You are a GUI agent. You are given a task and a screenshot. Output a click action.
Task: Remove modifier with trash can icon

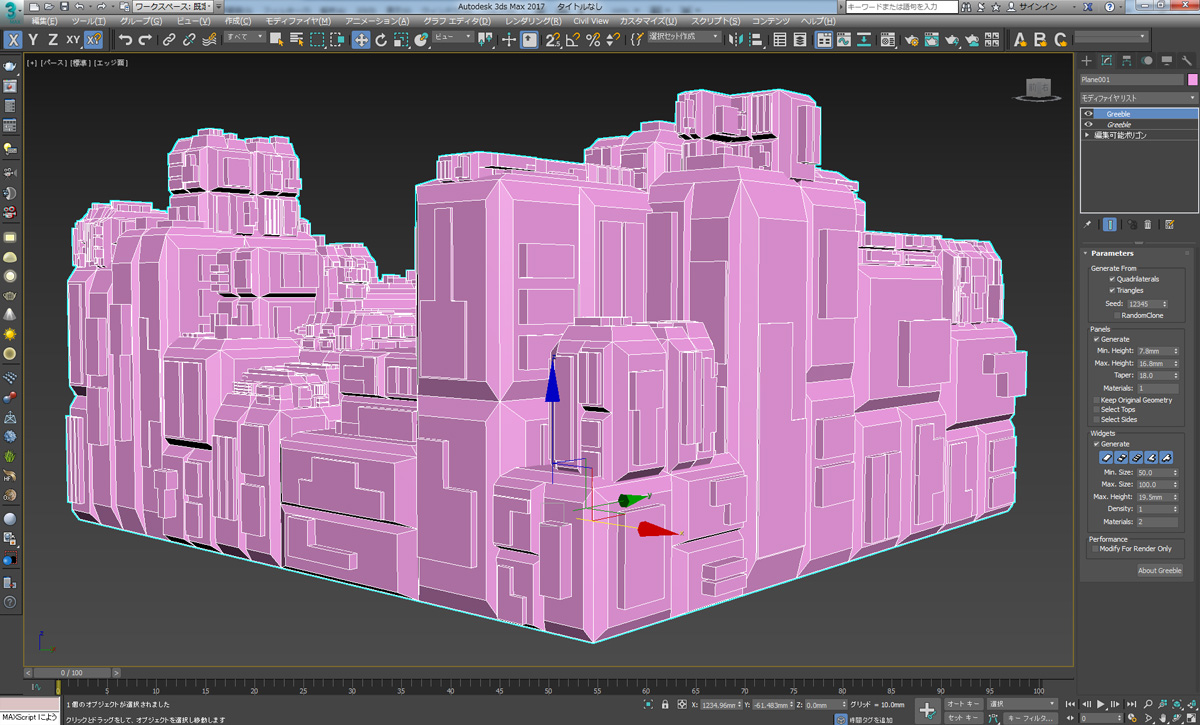coord(1148,225)
